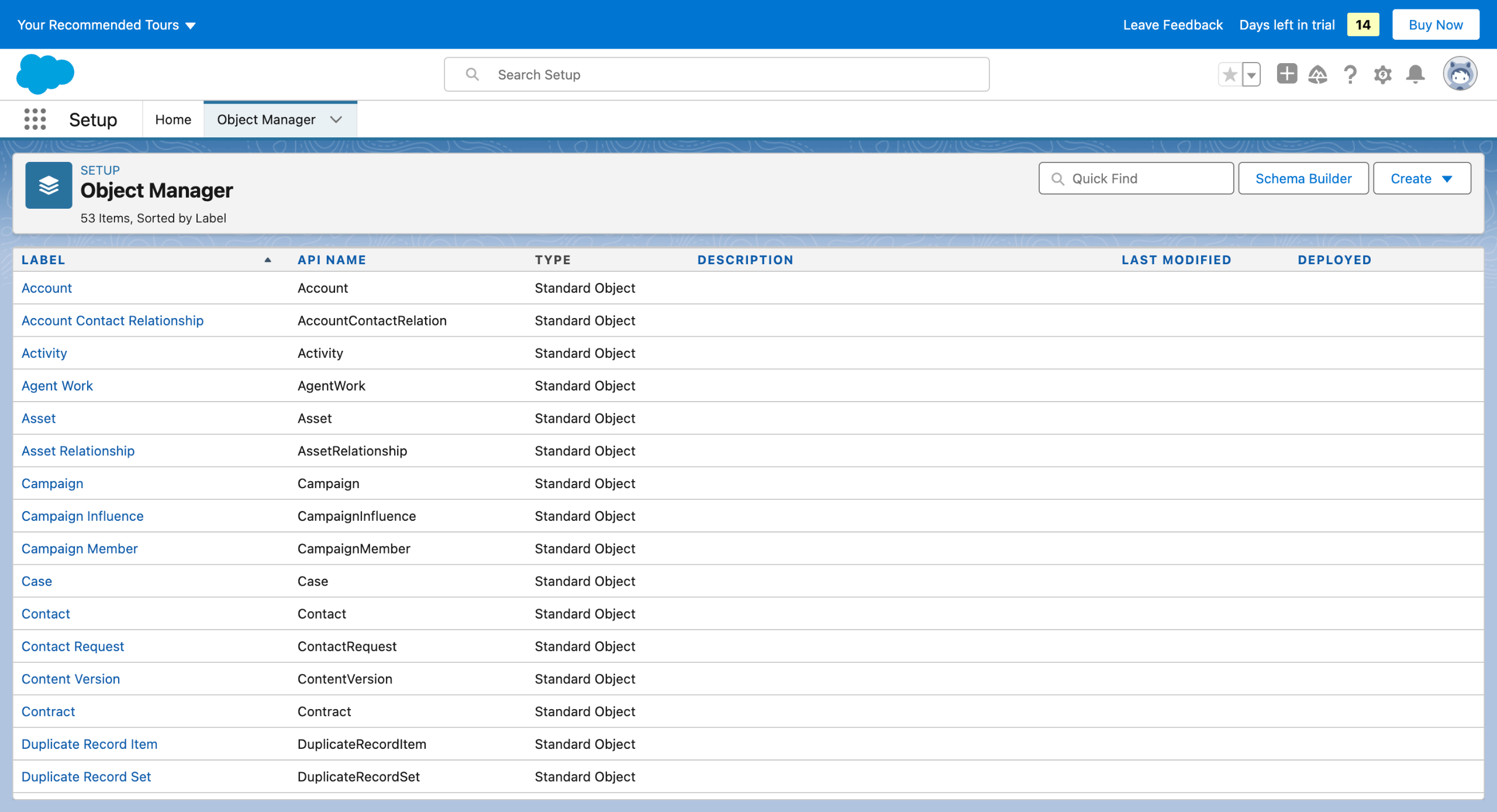Sort by Description column header
1497x812 pixels.
[745, 260]
